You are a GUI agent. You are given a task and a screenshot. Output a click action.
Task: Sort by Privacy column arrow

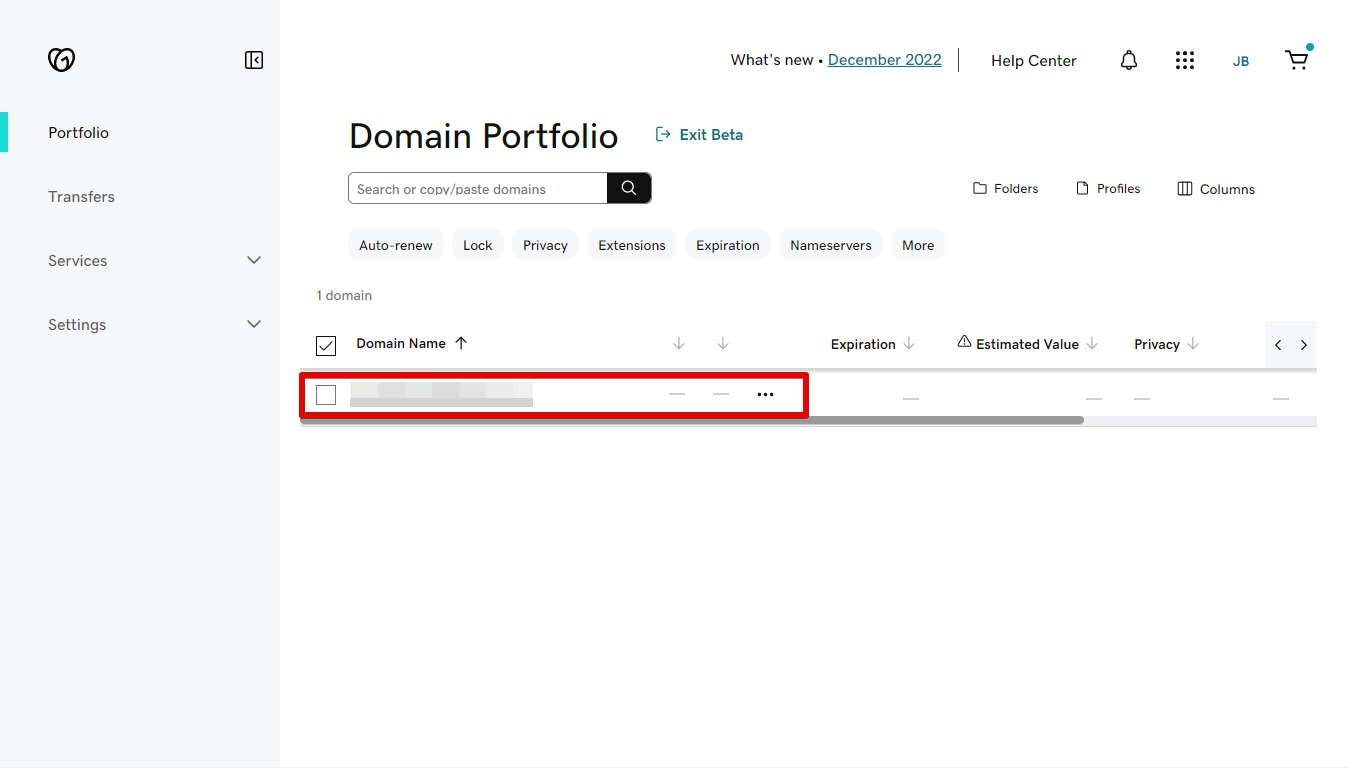[x=1193, y=344]
